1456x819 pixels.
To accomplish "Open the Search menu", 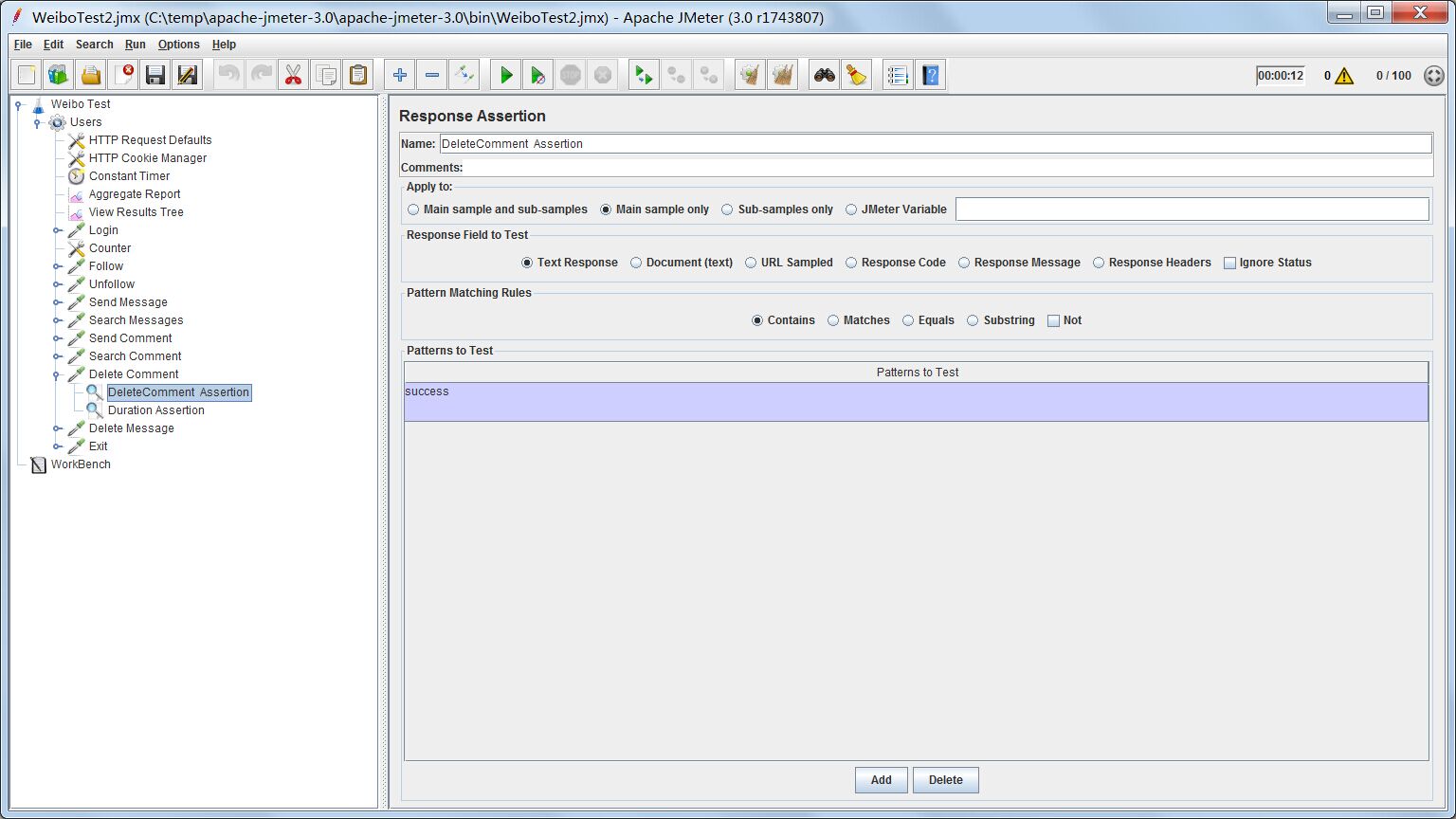I will [x=94, y=45].
